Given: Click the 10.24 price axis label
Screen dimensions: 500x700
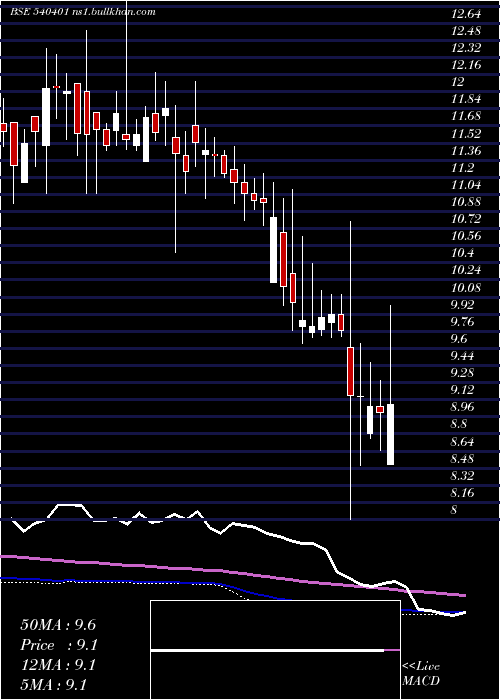Looking at the screenshot, I should [466, 270].
